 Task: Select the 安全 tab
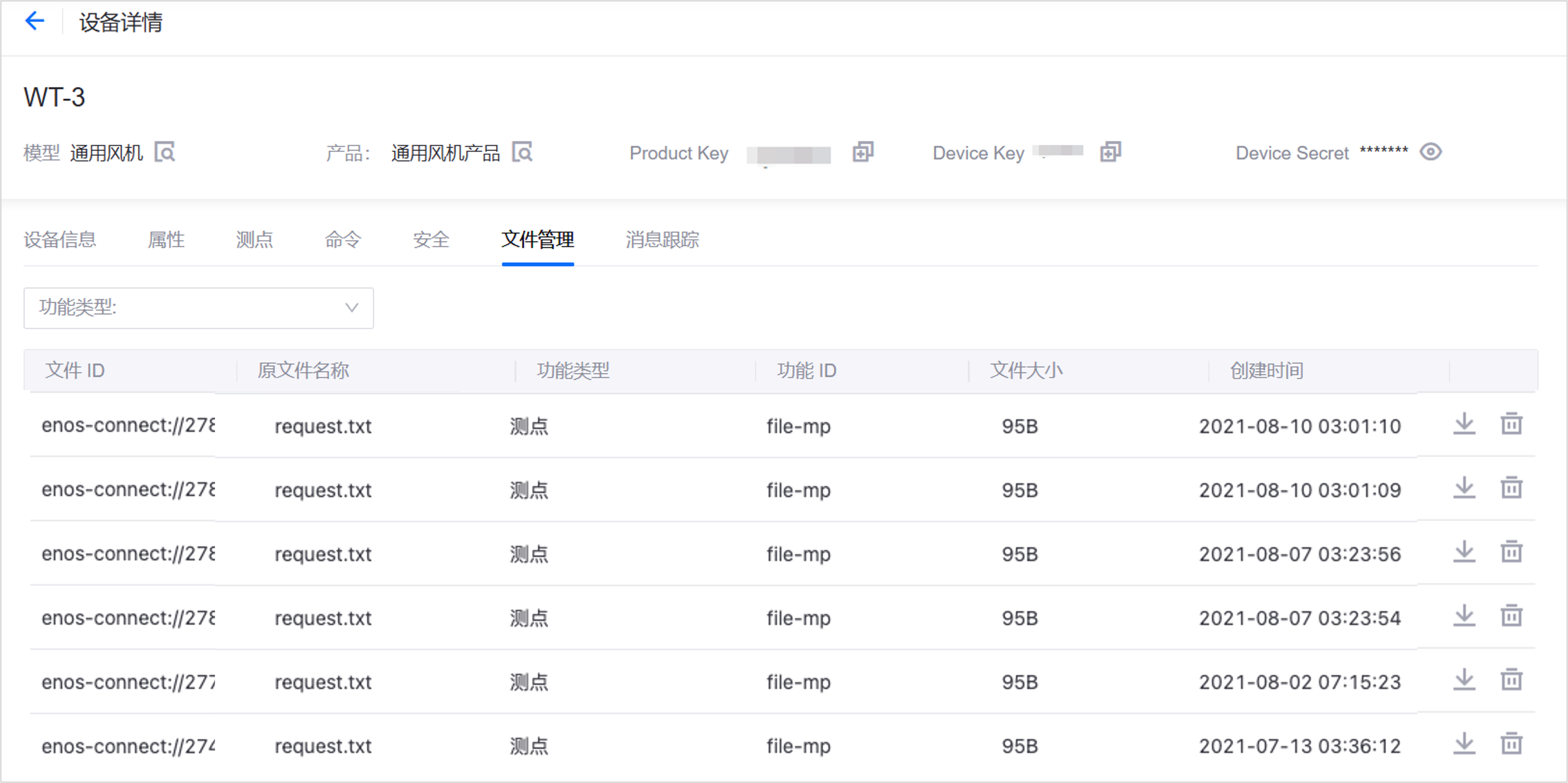430,240
